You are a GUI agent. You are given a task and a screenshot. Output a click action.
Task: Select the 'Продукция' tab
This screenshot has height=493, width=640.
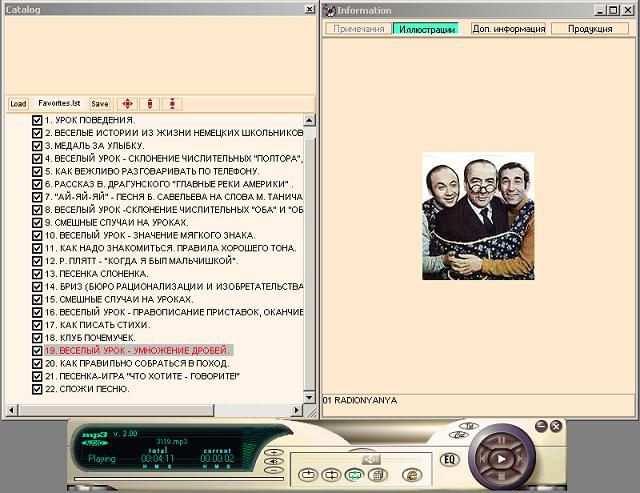(590, 29)
